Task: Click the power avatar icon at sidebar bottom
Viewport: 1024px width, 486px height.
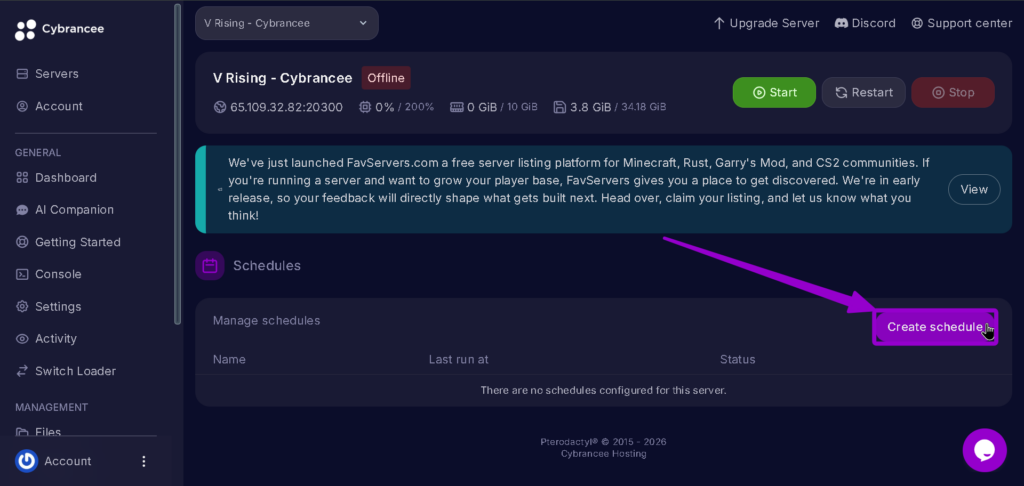Action: pos(27,461)
